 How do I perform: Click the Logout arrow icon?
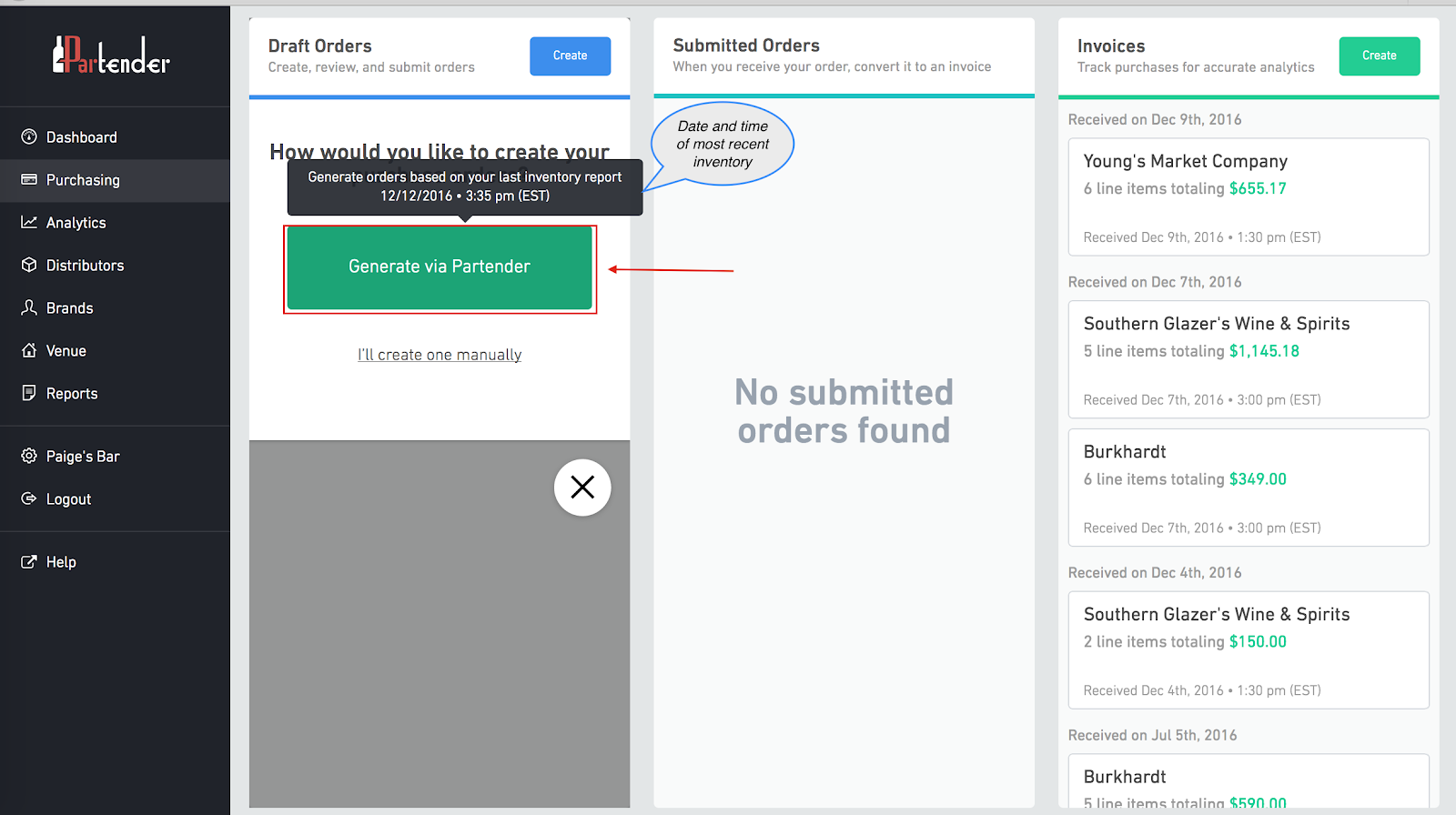(29, 498)
